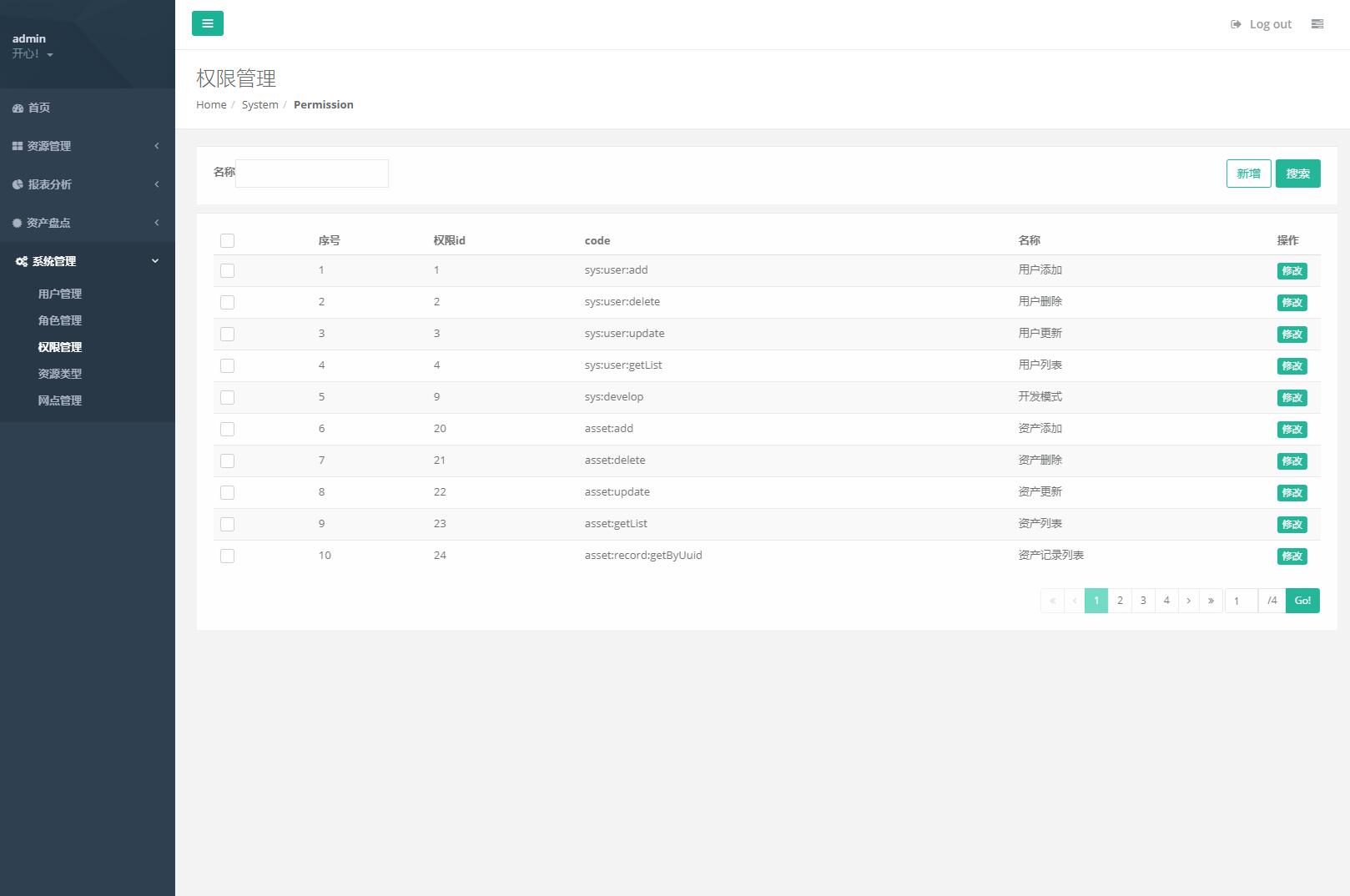Click 修改 for sys:user:add

coord(1292,271)
